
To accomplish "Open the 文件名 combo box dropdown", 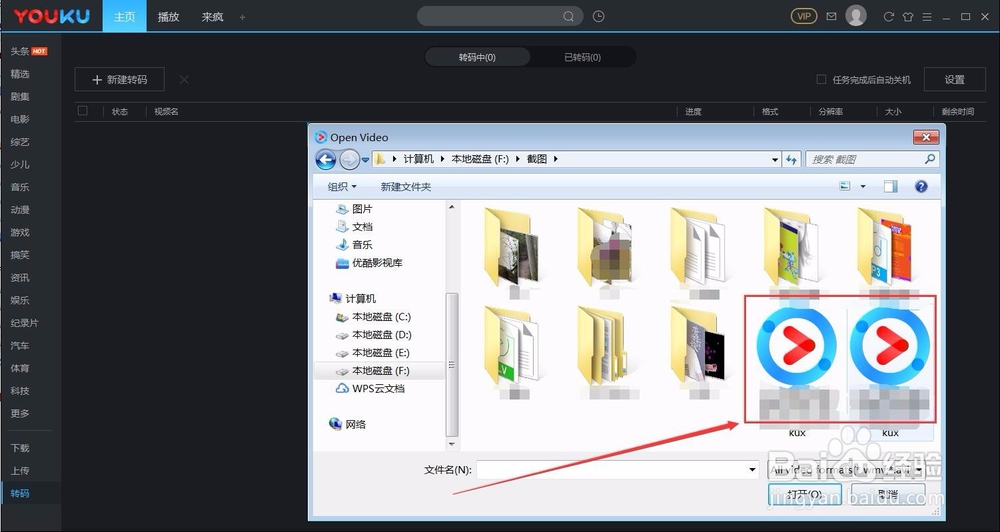I will [x=753, y=470].
